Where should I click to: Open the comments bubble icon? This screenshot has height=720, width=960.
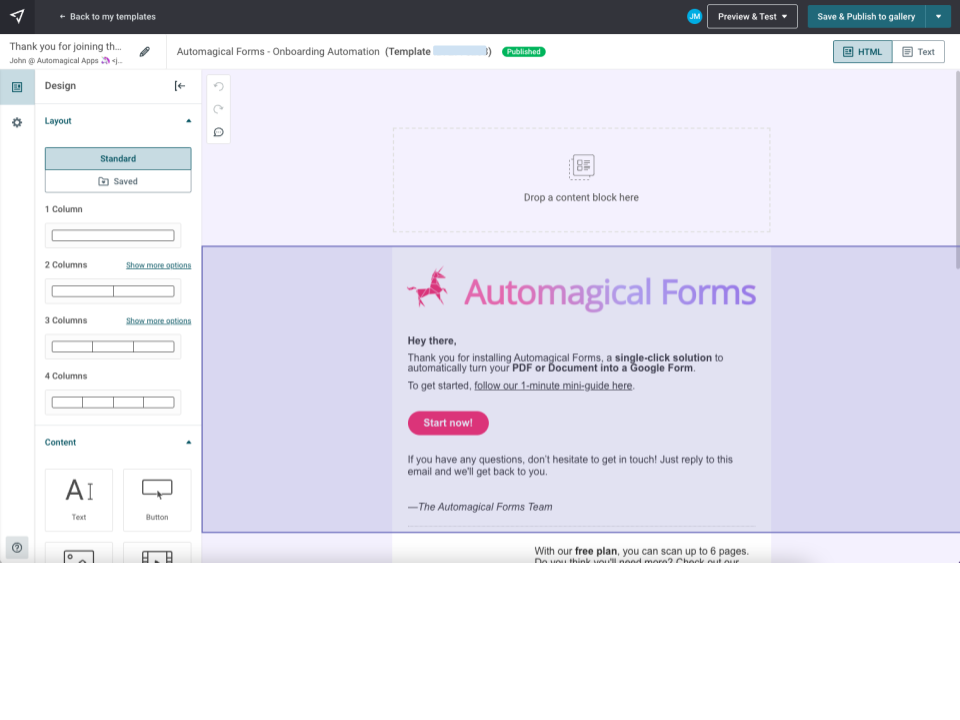(219, 132)
